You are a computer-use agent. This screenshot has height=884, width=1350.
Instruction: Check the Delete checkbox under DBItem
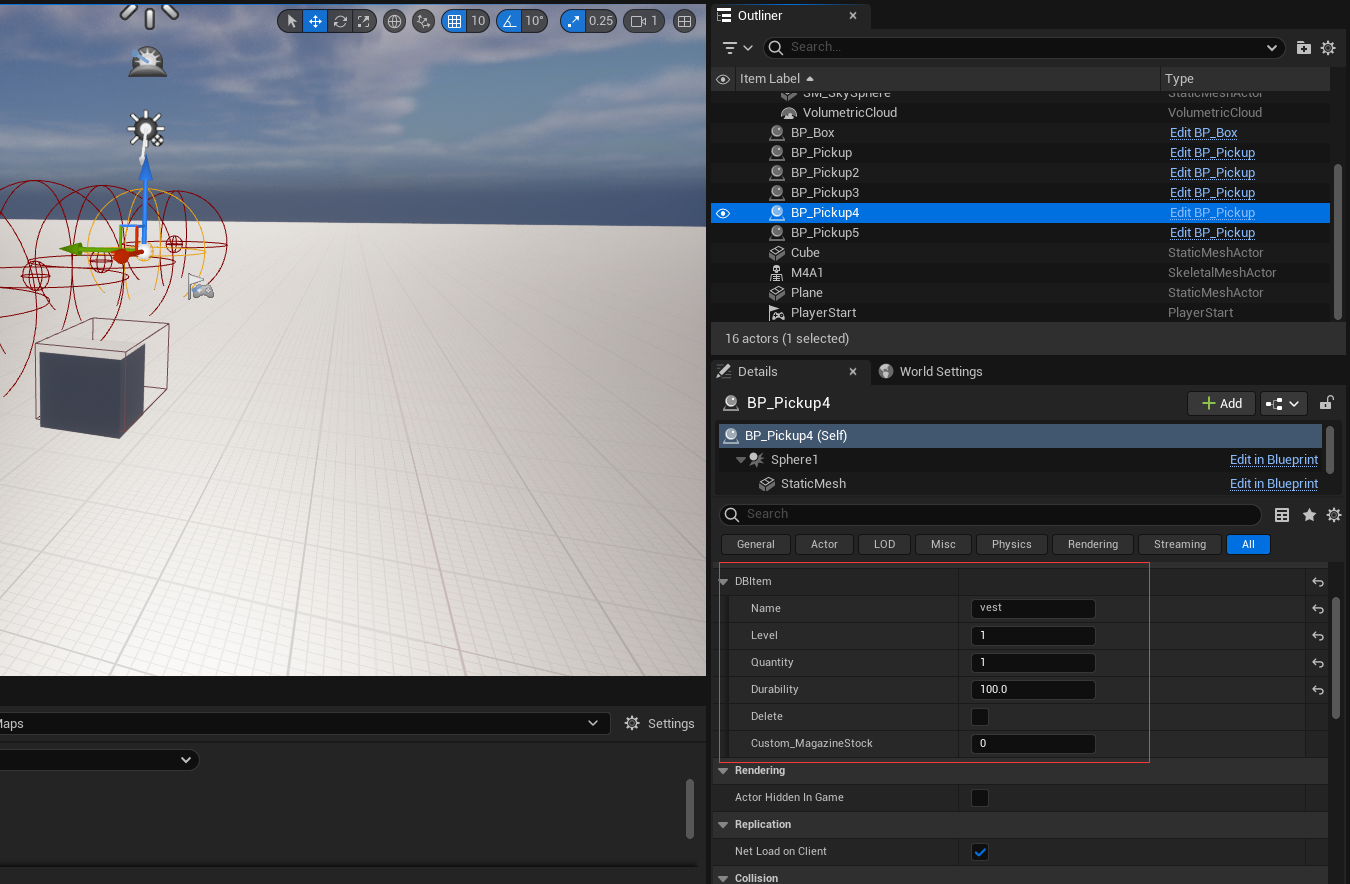980,717
